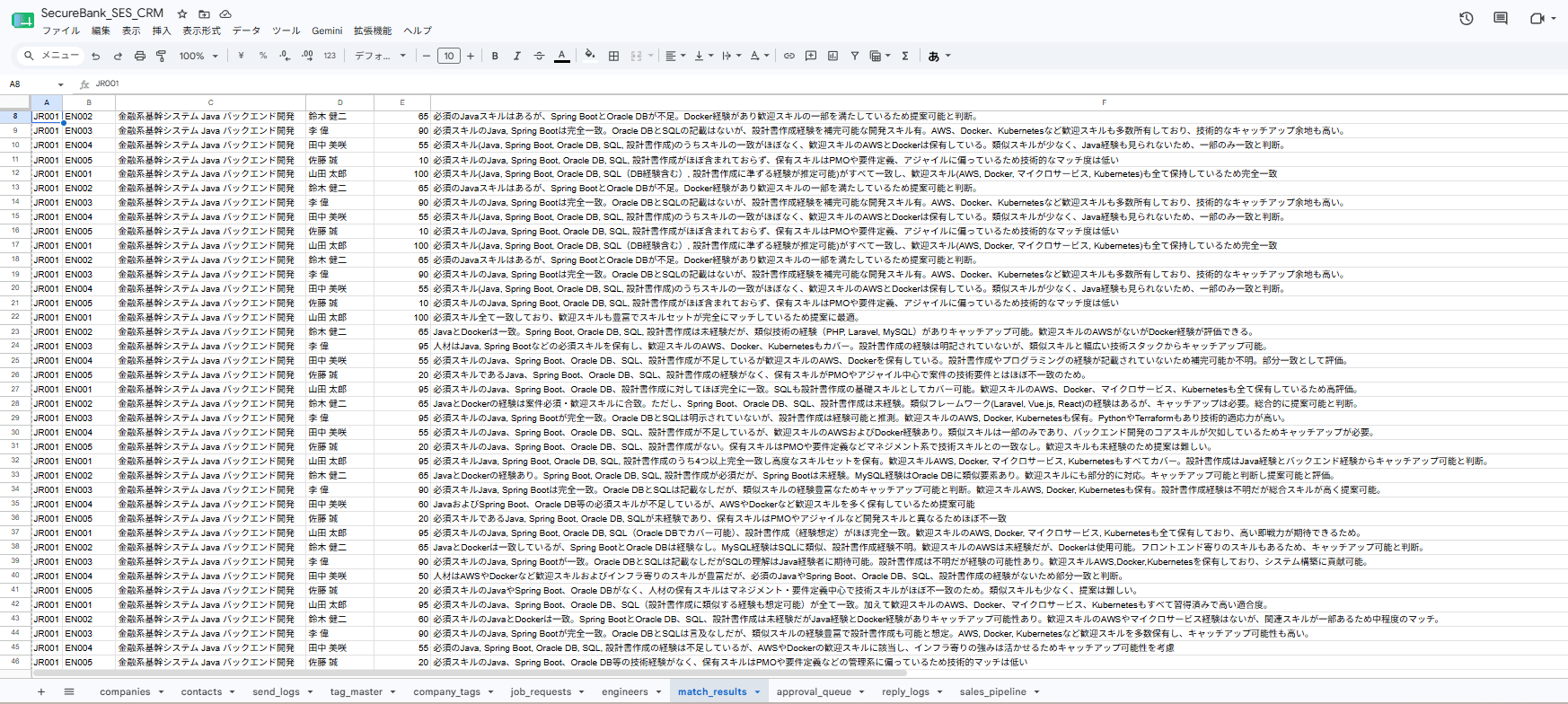
Task: Apply yen currency format
Action: click(x=241, y=56)
